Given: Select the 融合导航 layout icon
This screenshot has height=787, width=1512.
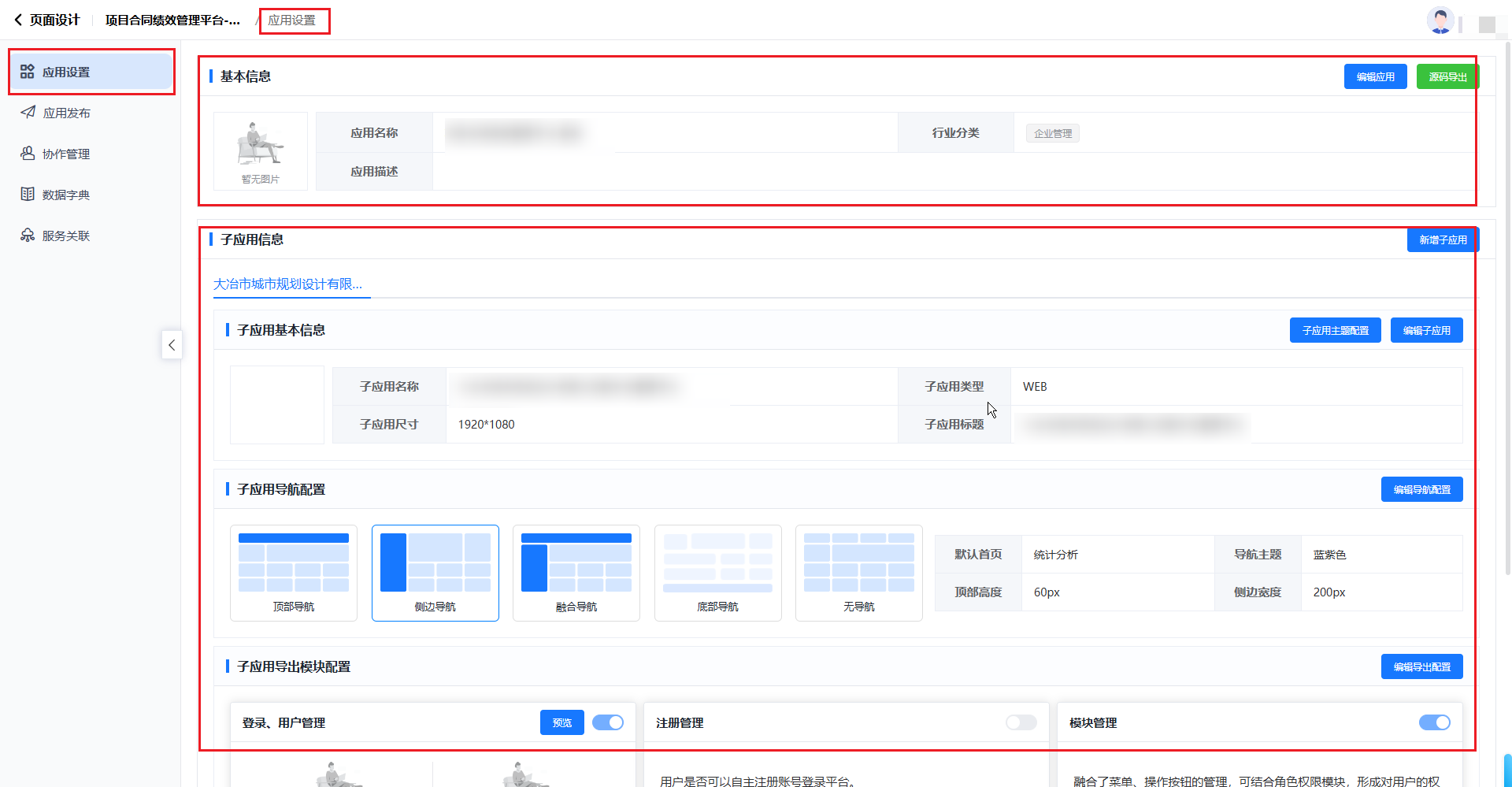Looking at the screenshot, I should pos(576,563).
